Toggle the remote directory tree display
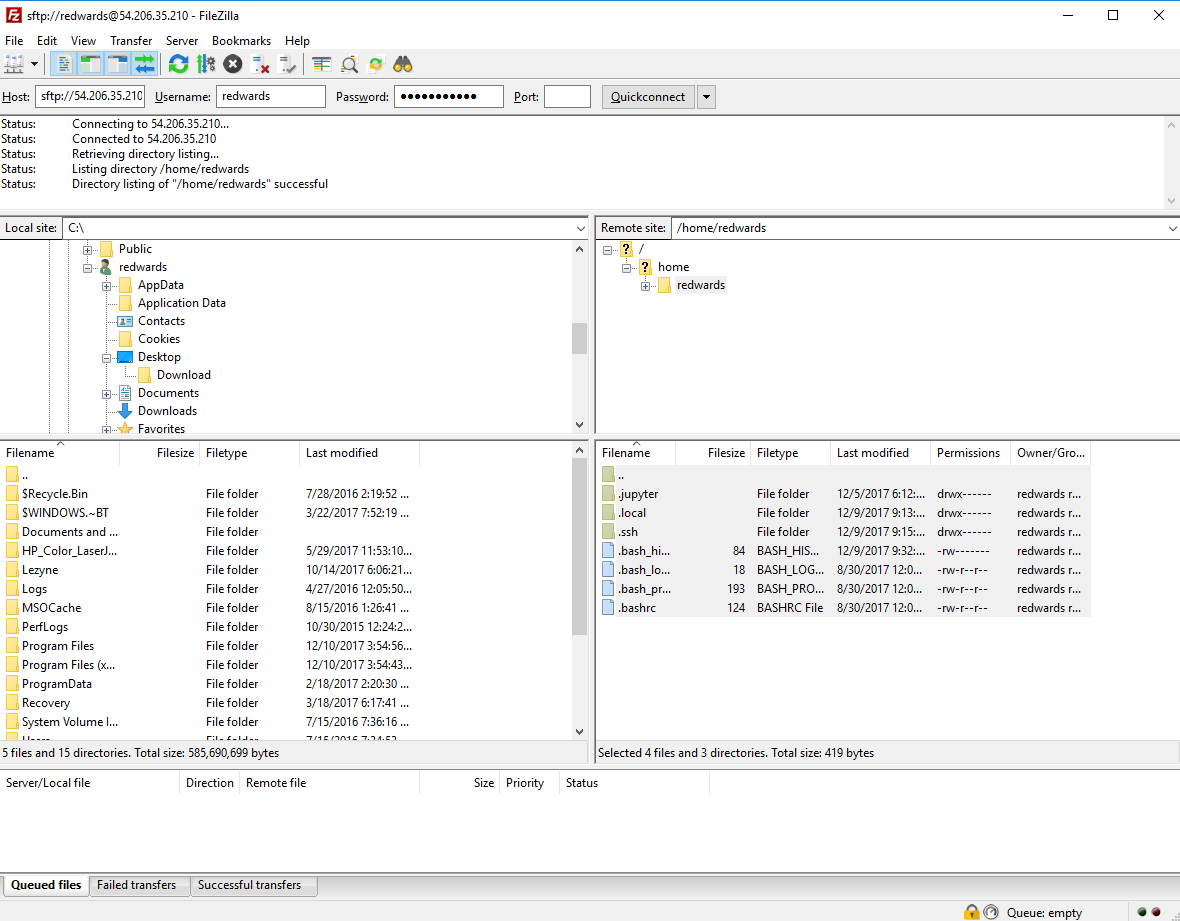Viewport: 1180px width, 921px height. 117,65
